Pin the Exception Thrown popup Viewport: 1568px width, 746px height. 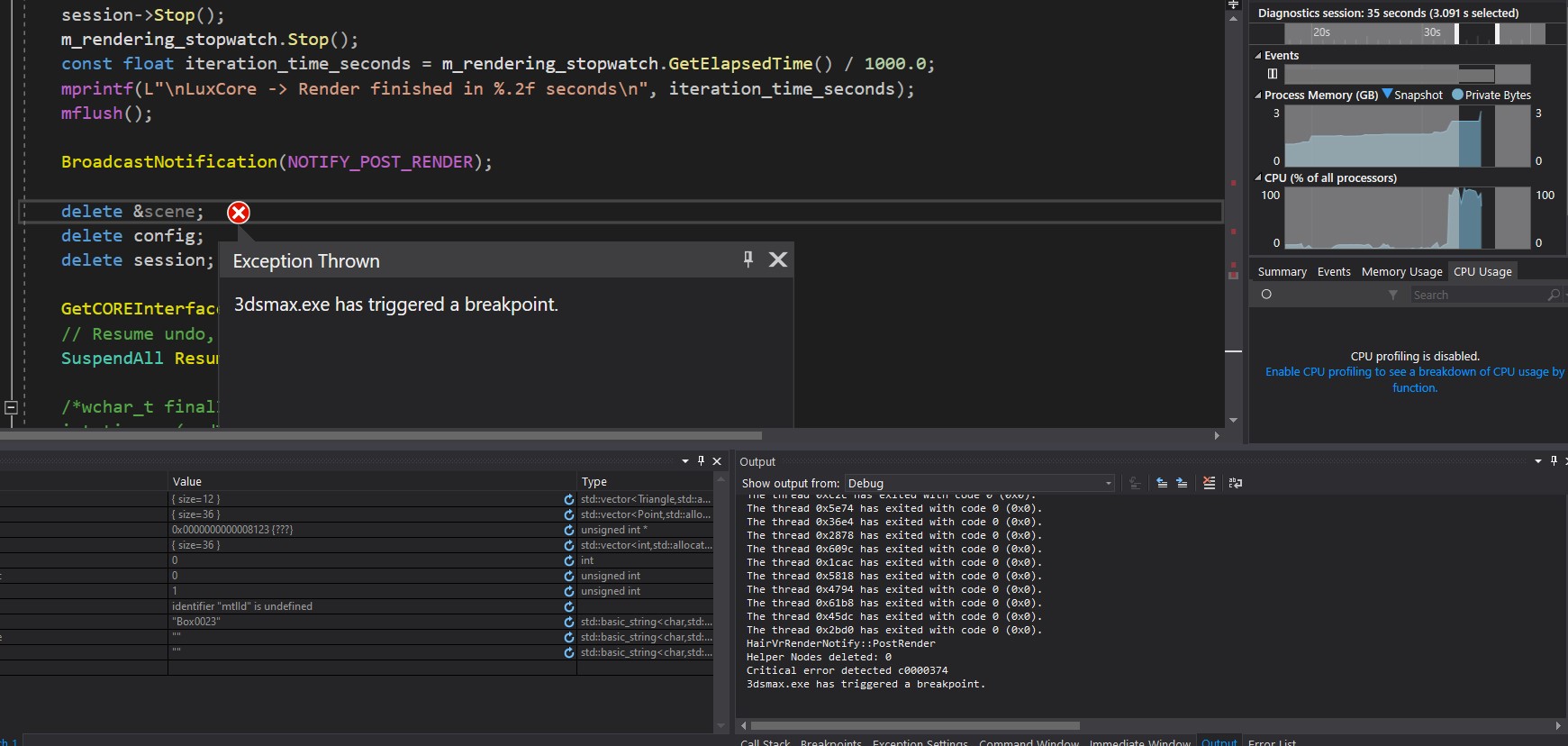(748, 259)
